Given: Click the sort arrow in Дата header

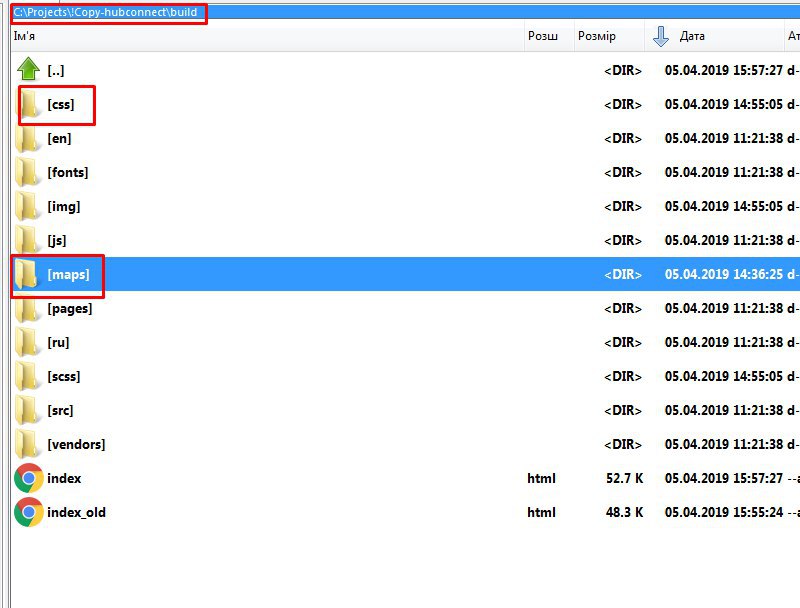Looking at the screenshot, I should point(661,36).
